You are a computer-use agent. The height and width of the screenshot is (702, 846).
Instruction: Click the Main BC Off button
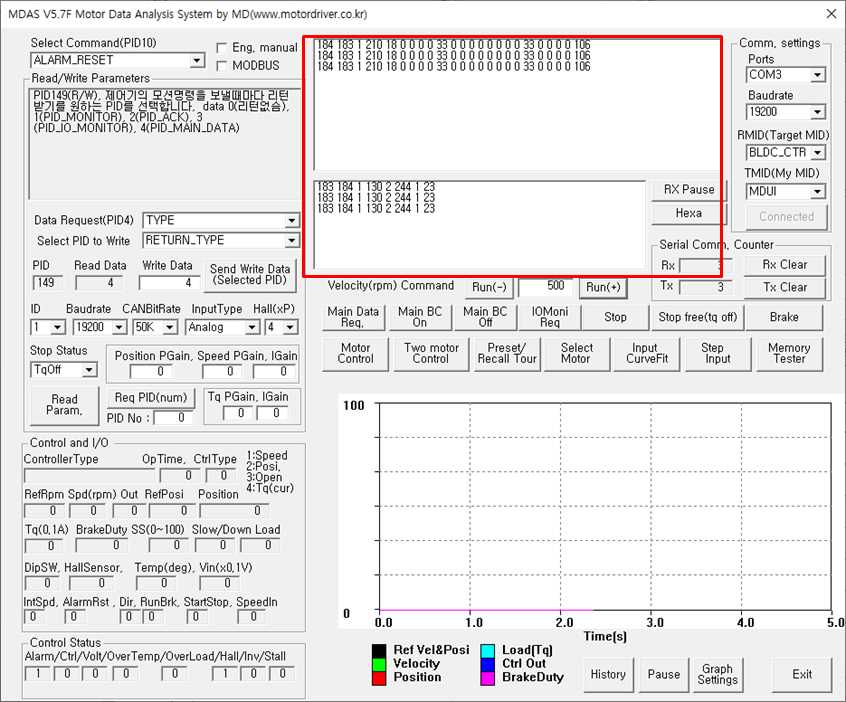coord(486,317)
